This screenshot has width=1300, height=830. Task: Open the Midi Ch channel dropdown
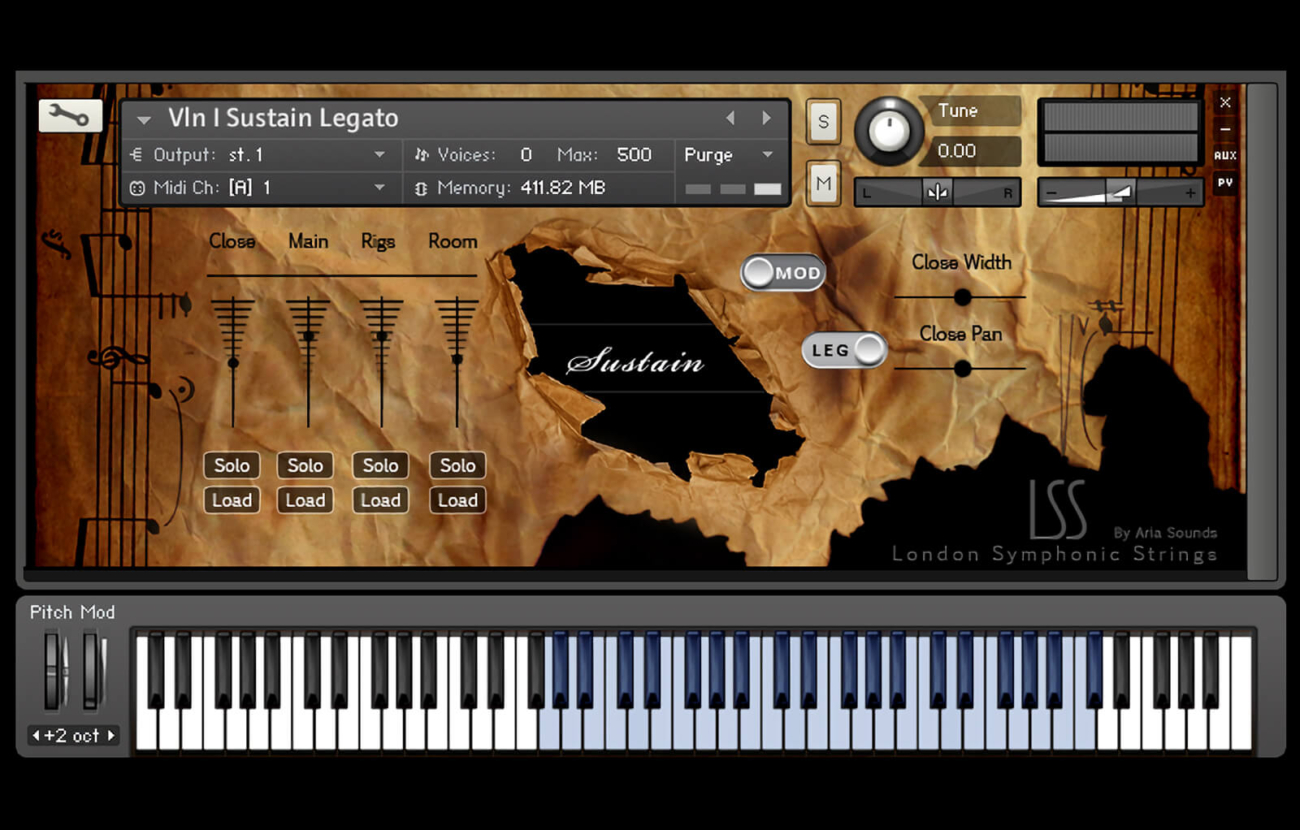coord(379,188)
